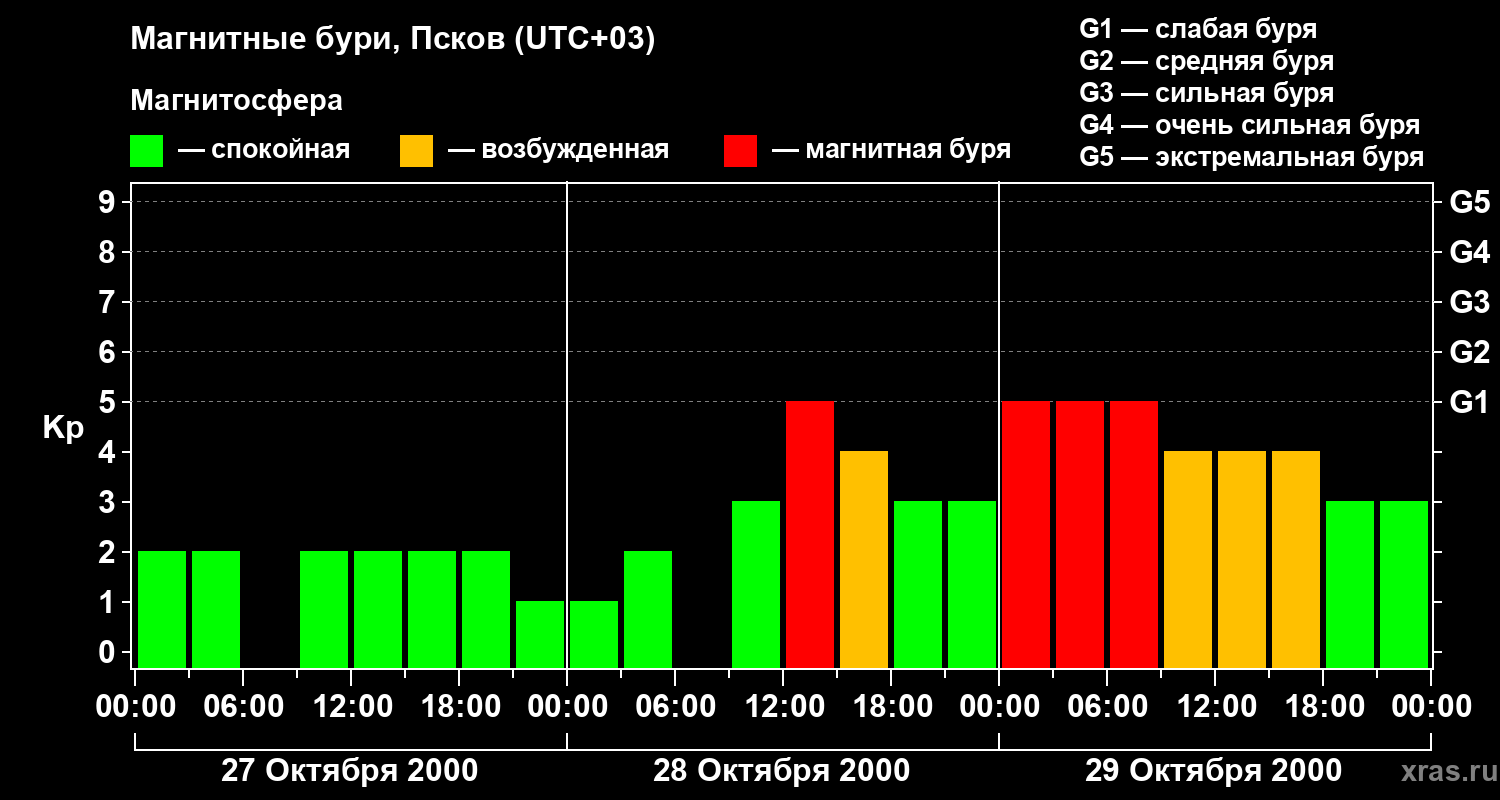This screenshot has width=1500, height=800.
Task: Click the only orange bar on 28 Октября
Action: [x=864, y=559]
